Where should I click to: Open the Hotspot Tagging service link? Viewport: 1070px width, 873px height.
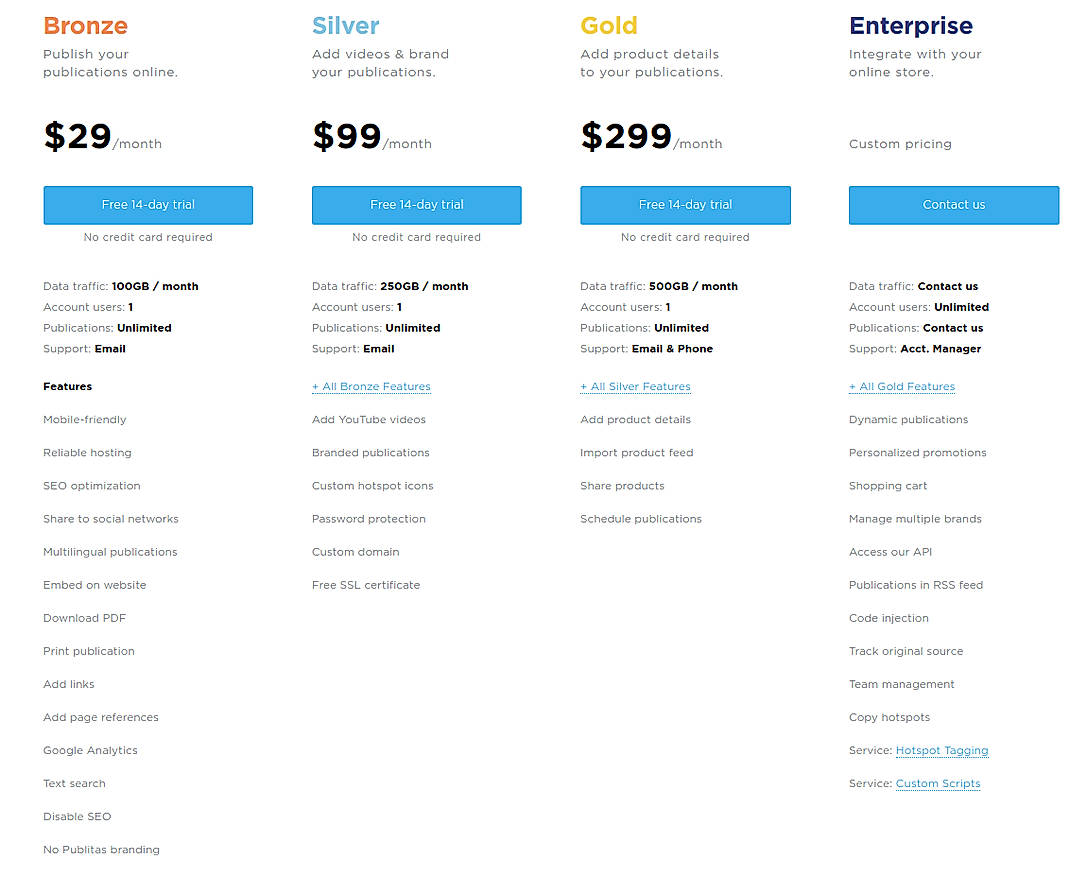942,750
